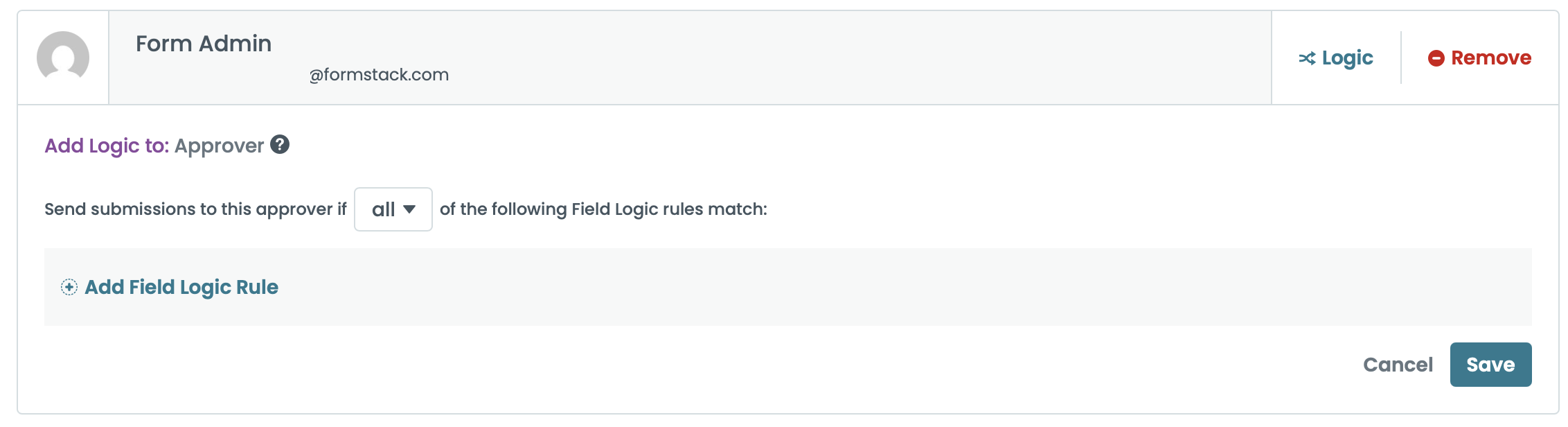This screenshot has width=1568, height=427.
Task: Click the shuffle arrows Logic icon
Action: [1307, 58]
